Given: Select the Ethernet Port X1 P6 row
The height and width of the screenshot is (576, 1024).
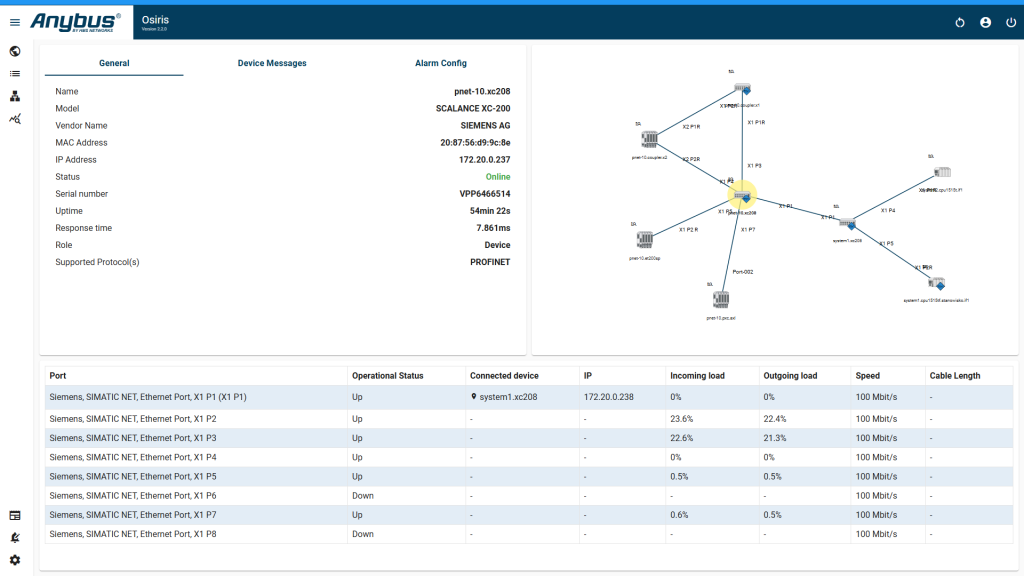Looking at the screenshot, I should pos(529,496).
